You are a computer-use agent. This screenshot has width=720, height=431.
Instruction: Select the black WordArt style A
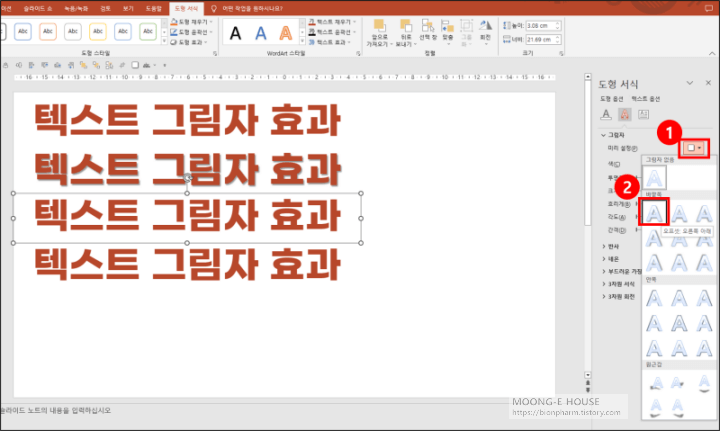[236, 33]
